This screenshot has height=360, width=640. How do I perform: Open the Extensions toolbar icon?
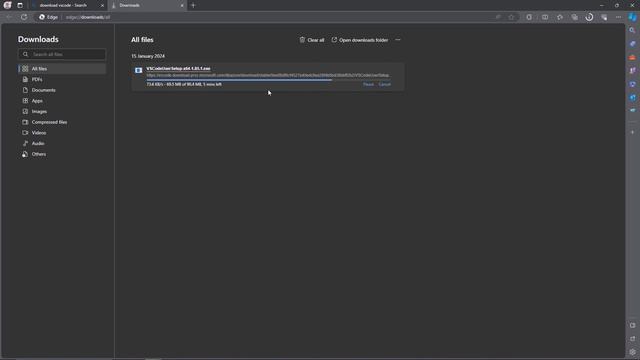529,17
